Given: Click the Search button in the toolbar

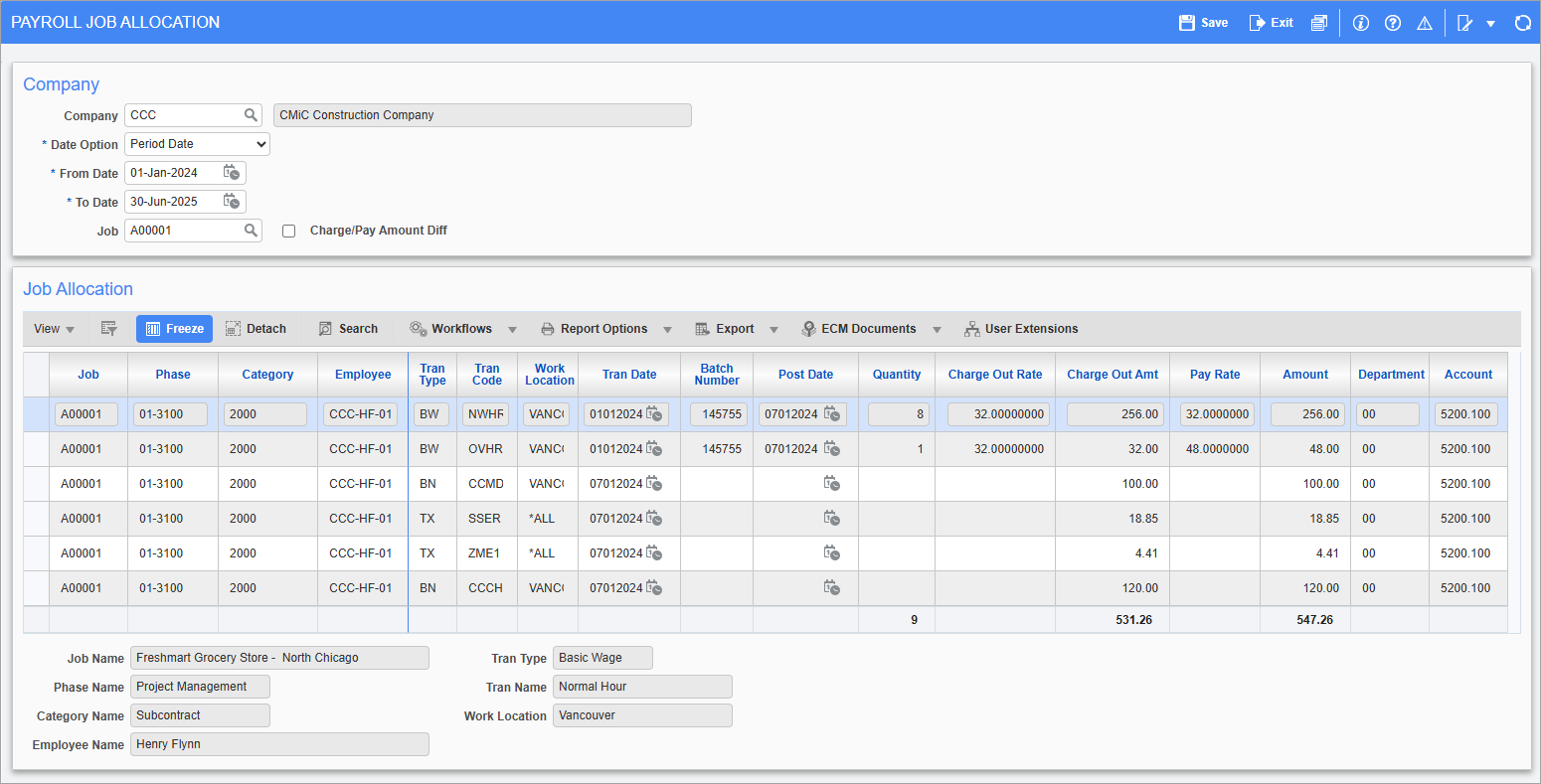Looking at the screenshot, I should (x=349, y=328).
